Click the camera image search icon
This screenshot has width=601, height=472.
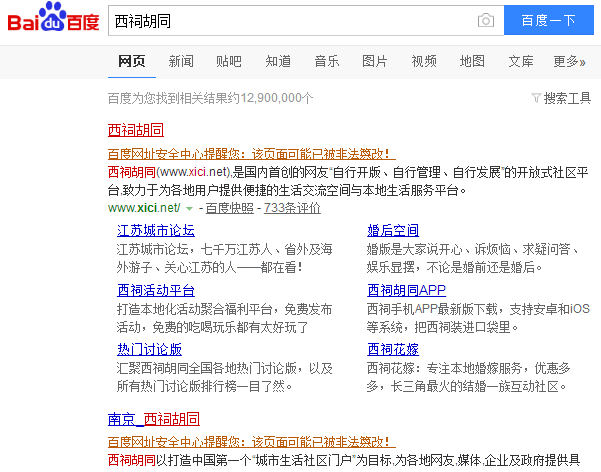[486, 21]
